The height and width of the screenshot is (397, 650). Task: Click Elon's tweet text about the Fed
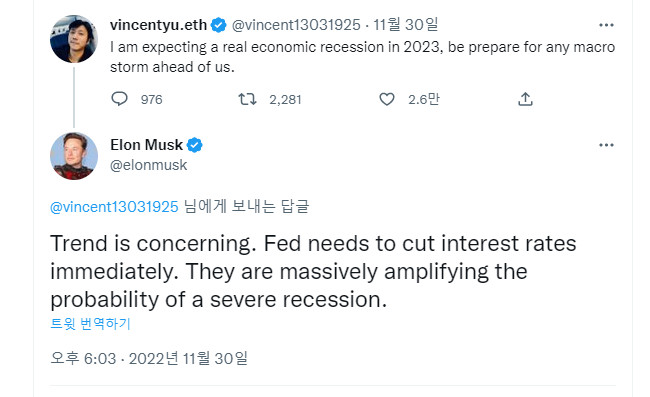click(x=313, y=271)
